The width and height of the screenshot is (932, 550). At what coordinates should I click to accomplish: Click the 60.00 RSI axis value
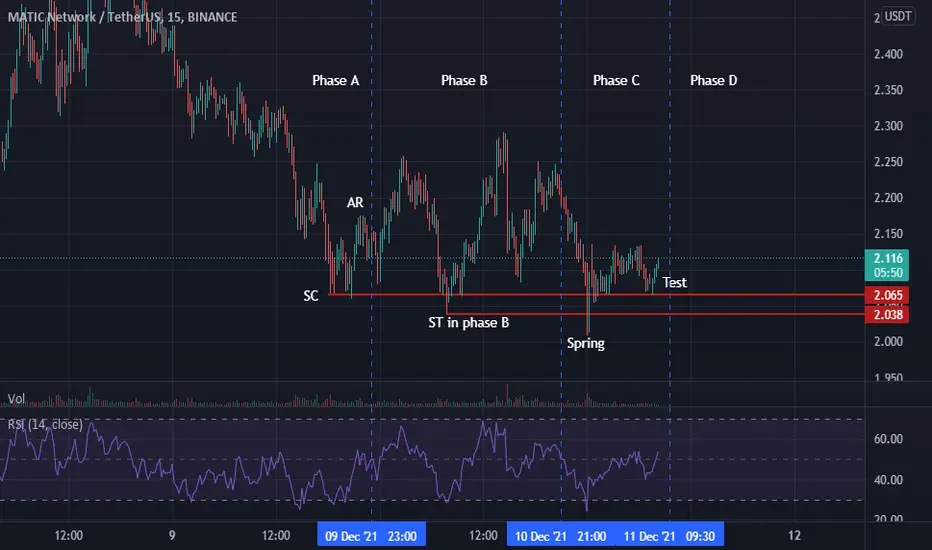pyautogui.click(x=888, y=439)
